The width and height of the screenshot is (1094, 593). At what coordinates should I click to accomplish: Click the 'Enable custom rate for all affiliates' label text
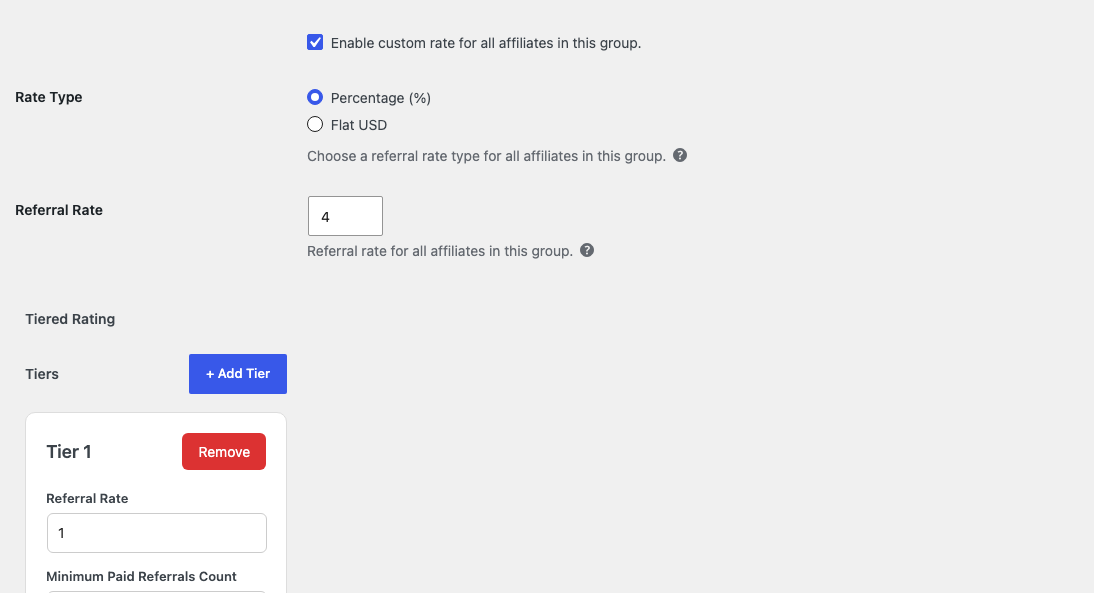[486, 43]
